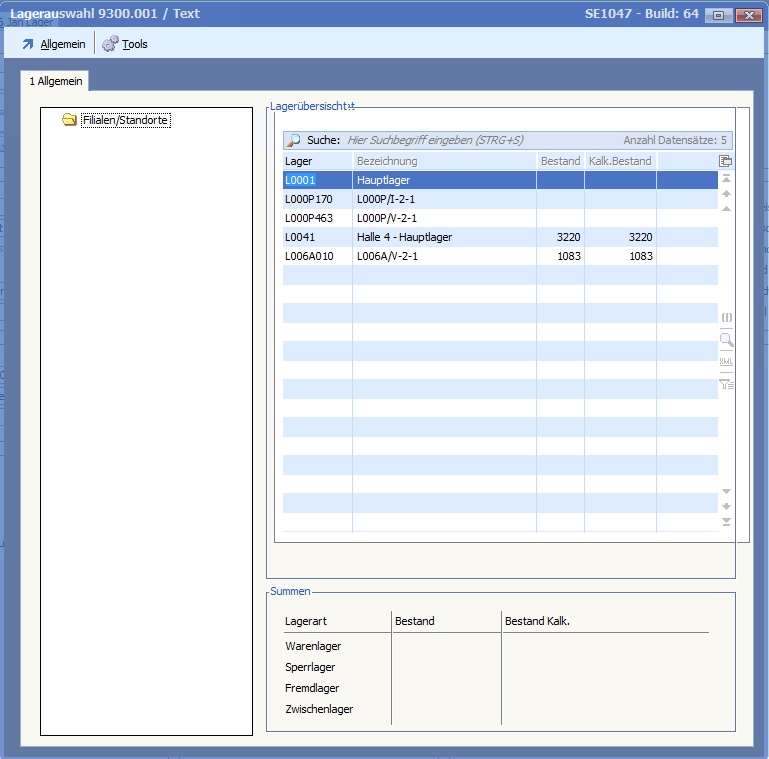Open the filter funnel icon
The image size is (769, 759).
(x=726, y=383)
